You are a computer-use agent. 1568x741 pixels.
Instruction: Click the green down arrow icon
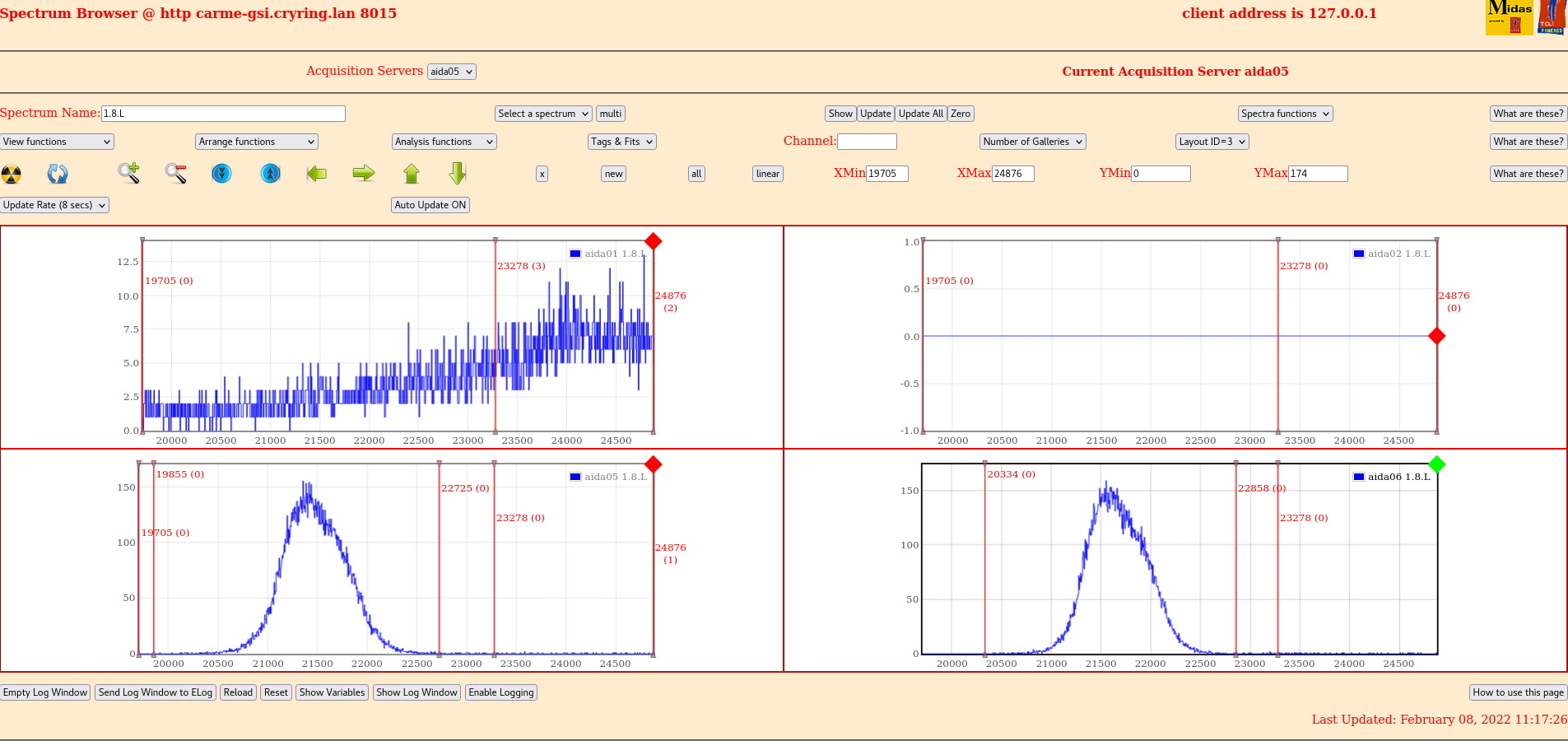tap(458, 173)
